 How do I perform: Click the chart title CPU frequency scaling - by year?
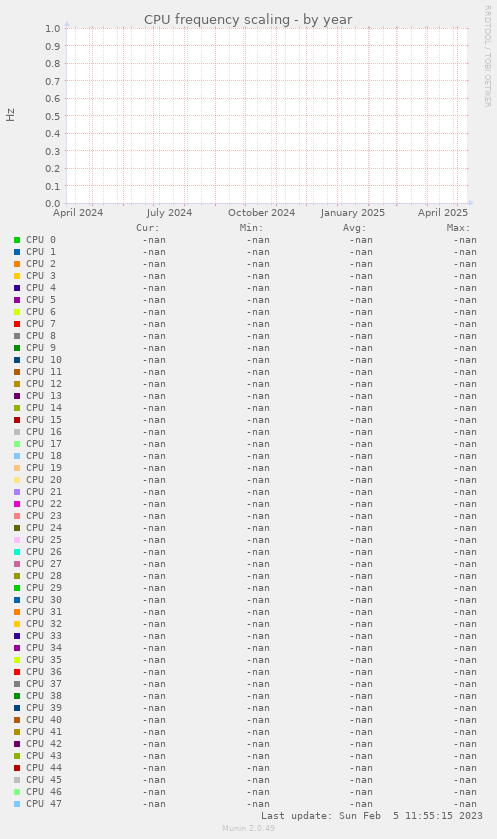point(248,20)
